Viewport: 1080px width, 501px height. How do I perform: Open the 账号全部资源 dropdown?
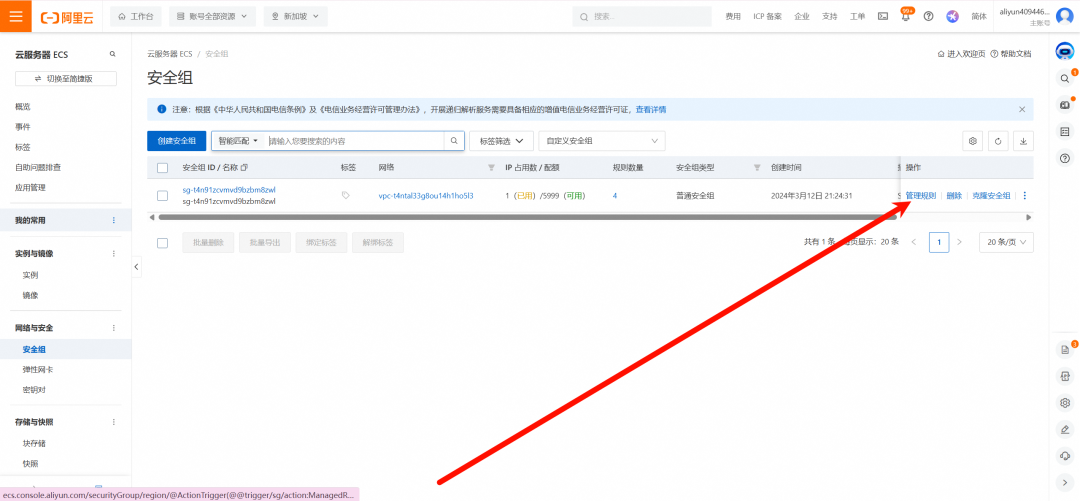pyautogui.click(x=212, y=17)
